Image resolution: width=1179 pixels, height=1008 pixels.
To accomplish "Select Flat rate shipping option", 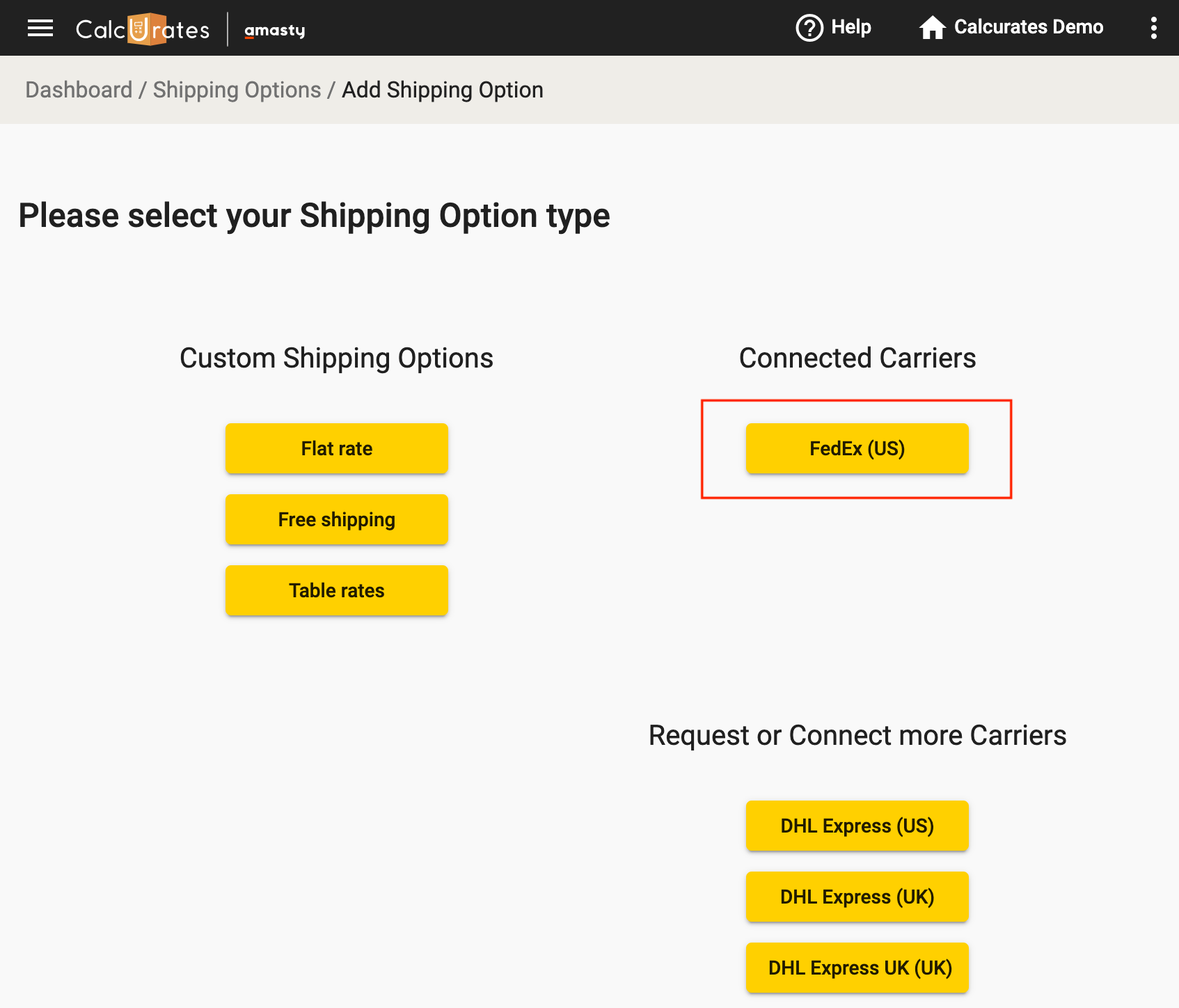I will pyautogui.click(x=337, y=448).
